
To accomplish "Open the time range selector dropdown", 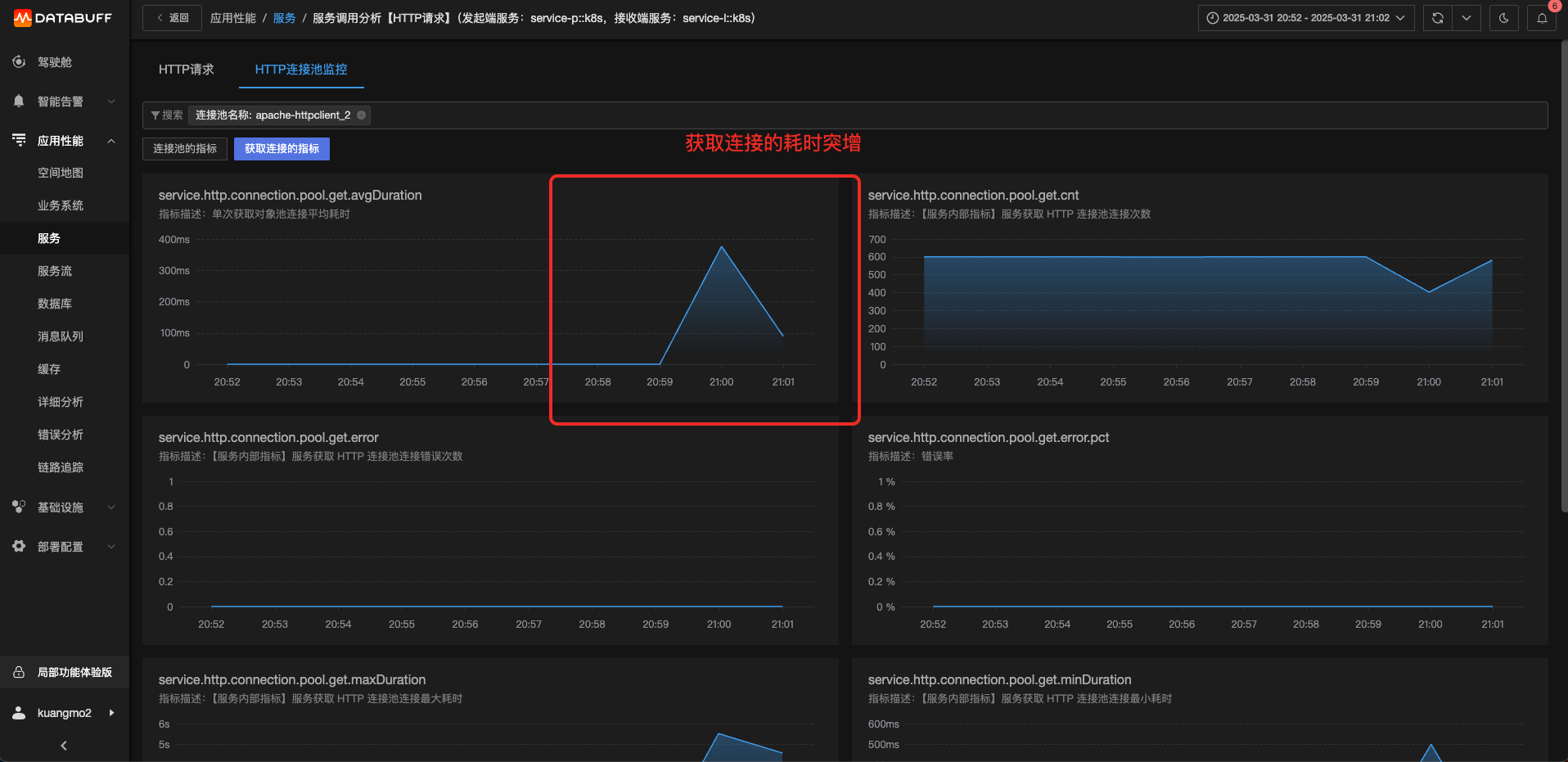I will tap(1306, 18).
